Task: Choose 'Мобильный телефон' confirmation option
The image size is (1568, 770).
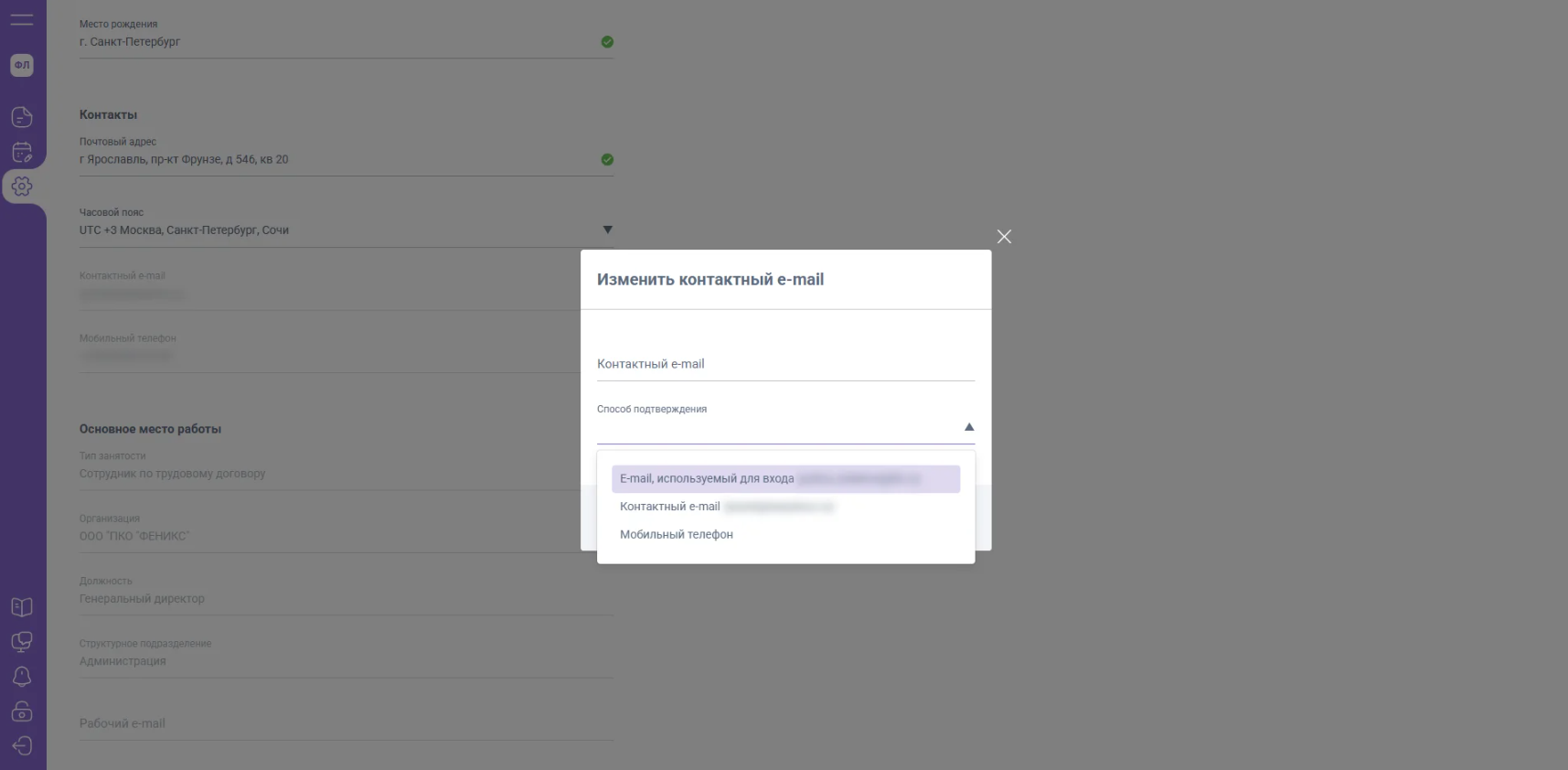Action: (677, 535)
